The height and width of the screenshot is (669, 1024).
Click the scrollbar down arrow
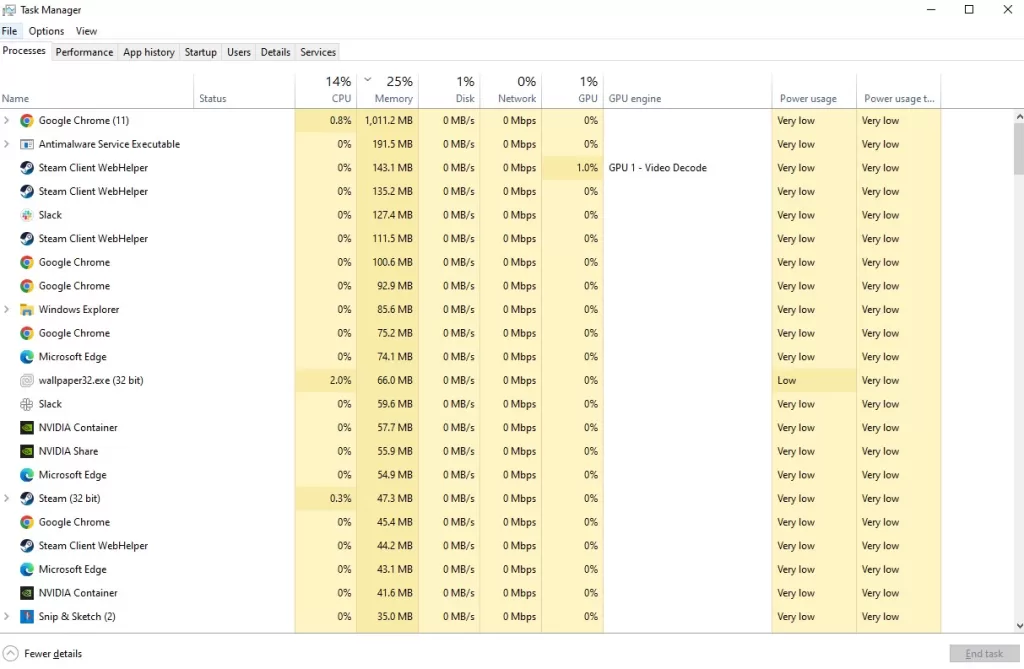(x=1019, y=626)
